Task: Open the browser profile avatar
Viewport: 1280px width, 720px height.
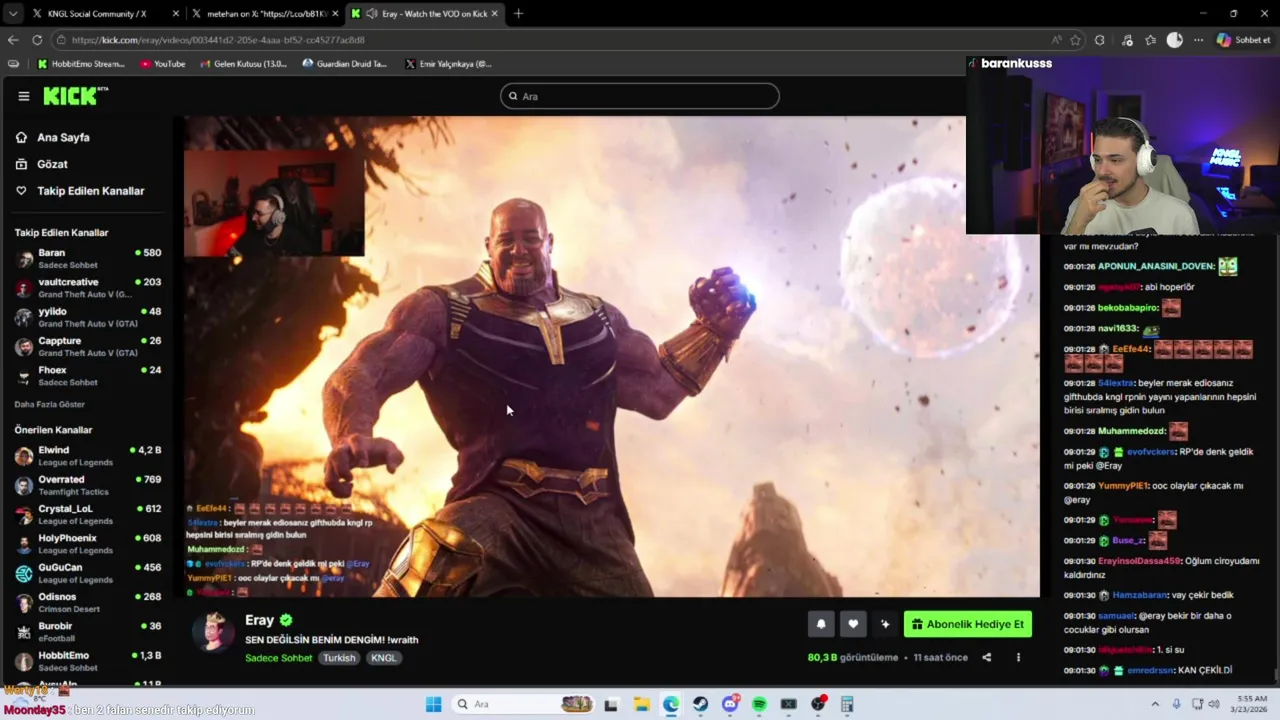Action: tap(1175, 40)
